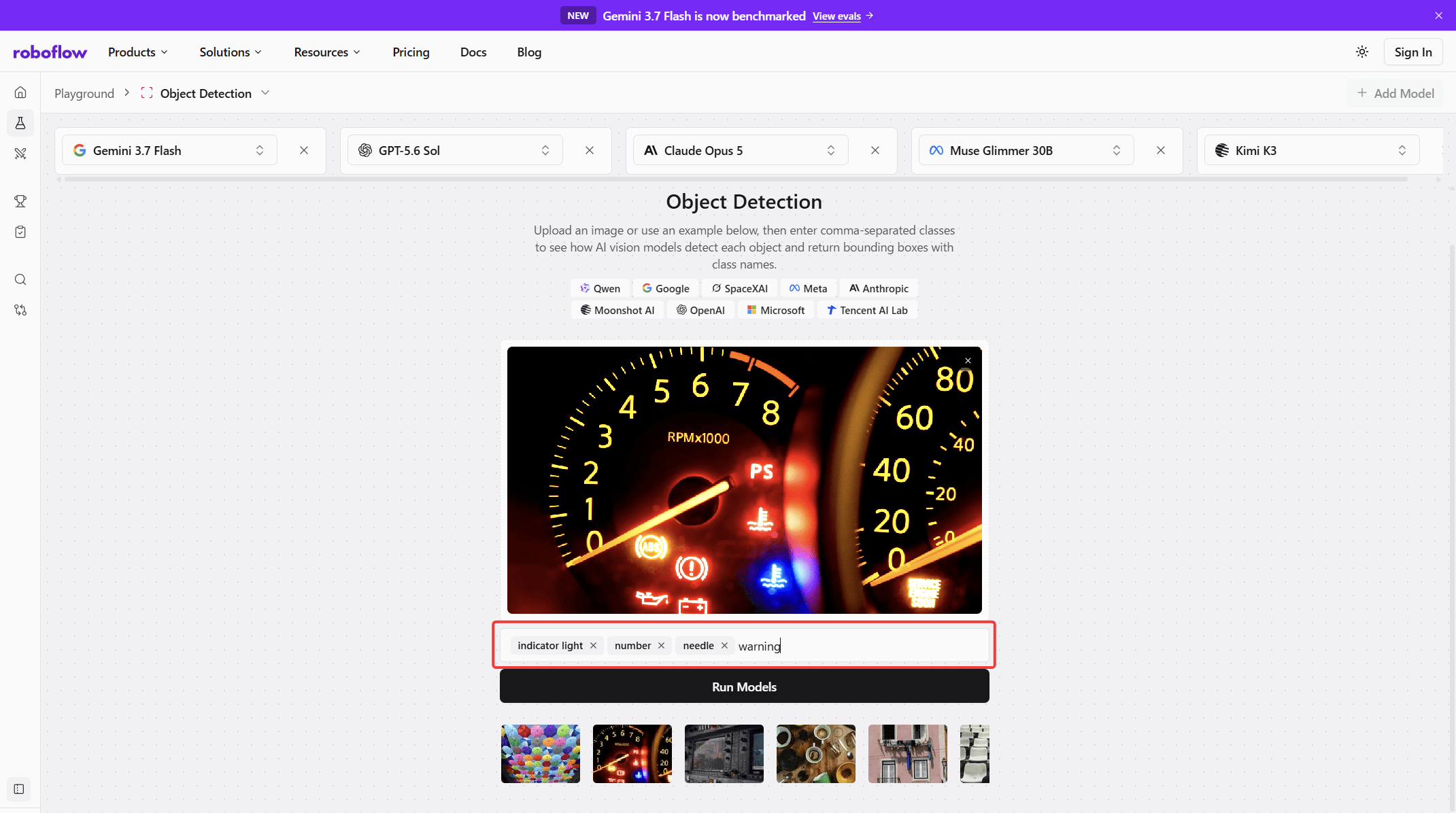Remove the uploaded dashboard image

coord(968,361)
